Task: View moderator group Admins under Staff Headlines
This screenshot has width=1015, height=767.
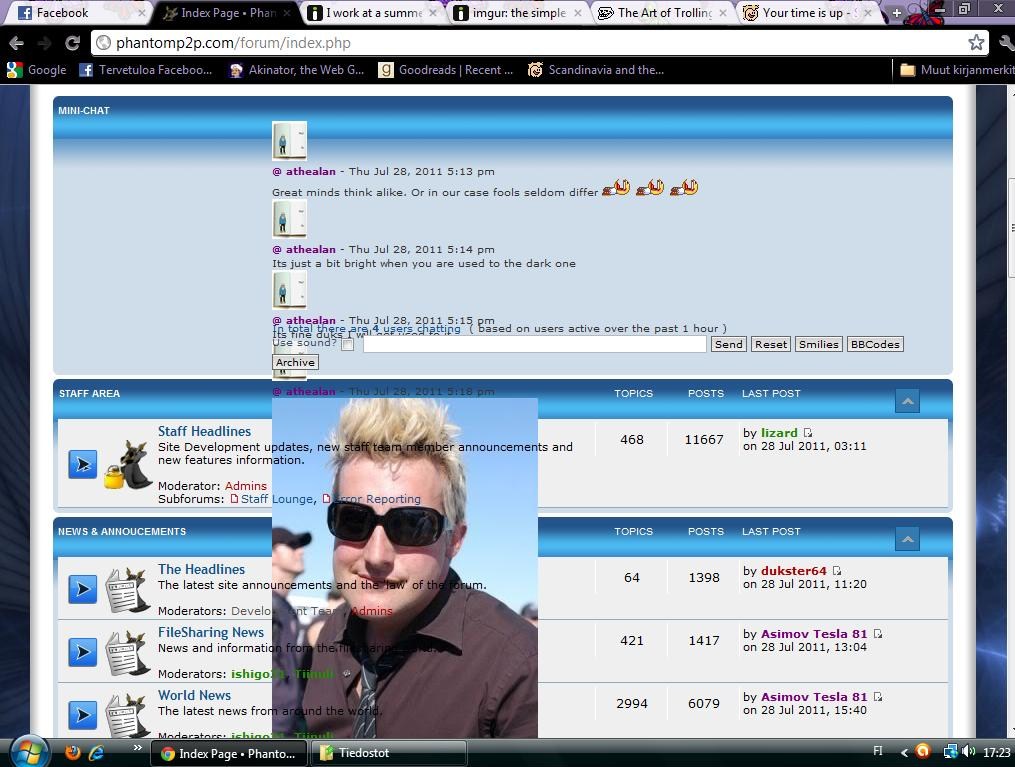Action: pyautogui.click(x=245, y=485)
